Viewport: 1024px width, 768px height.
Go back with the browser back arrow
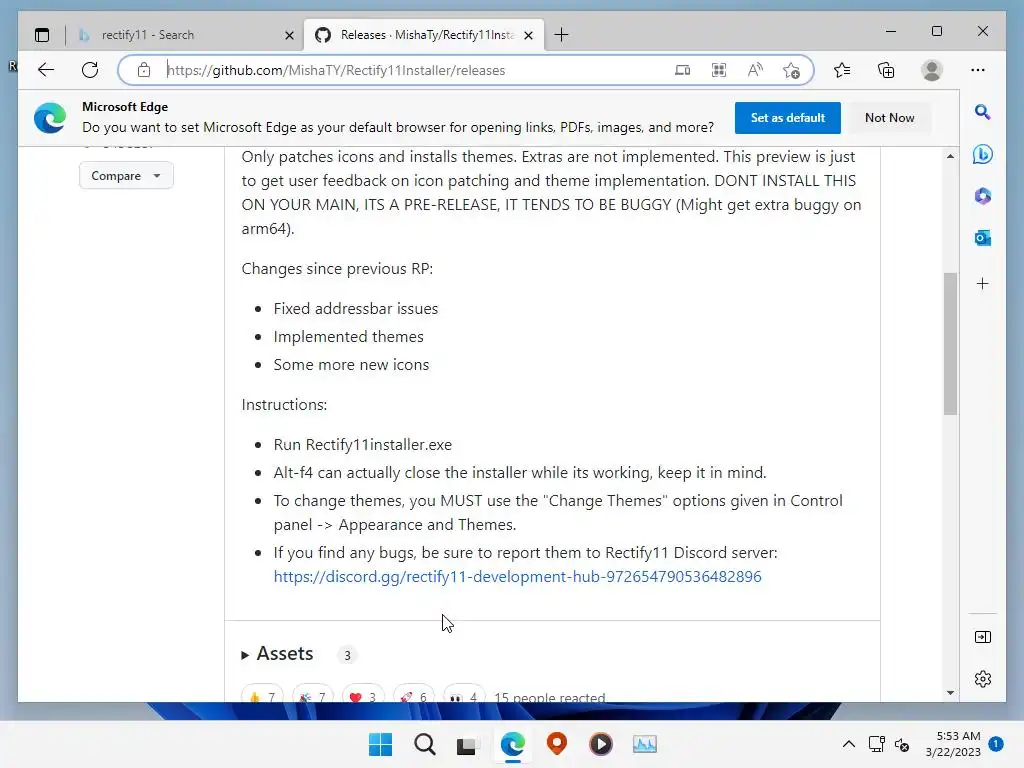[46, 70]
